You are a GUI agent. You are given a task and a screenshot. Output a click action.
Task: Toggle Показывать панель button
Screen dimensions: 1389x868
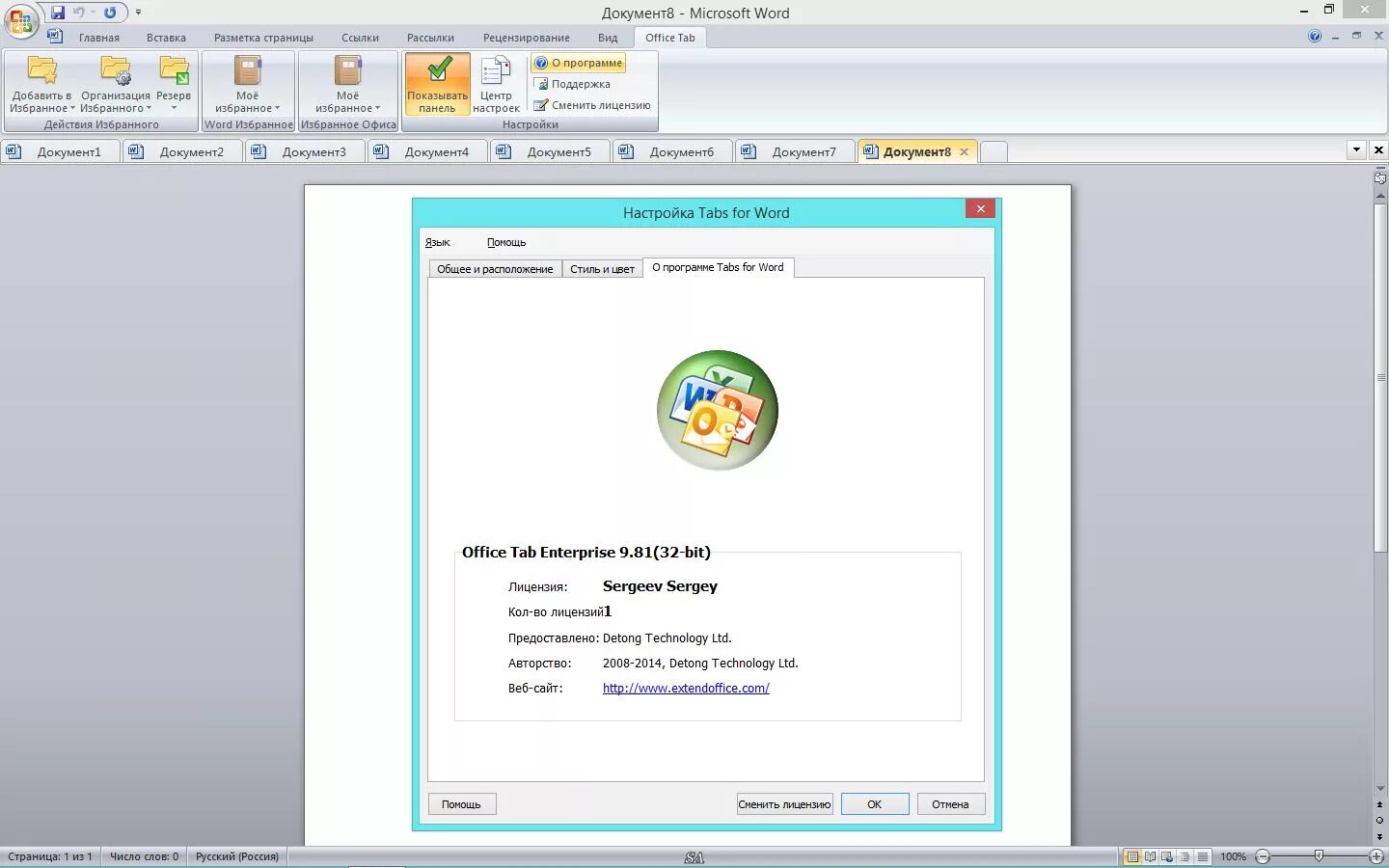coord(437,84)
